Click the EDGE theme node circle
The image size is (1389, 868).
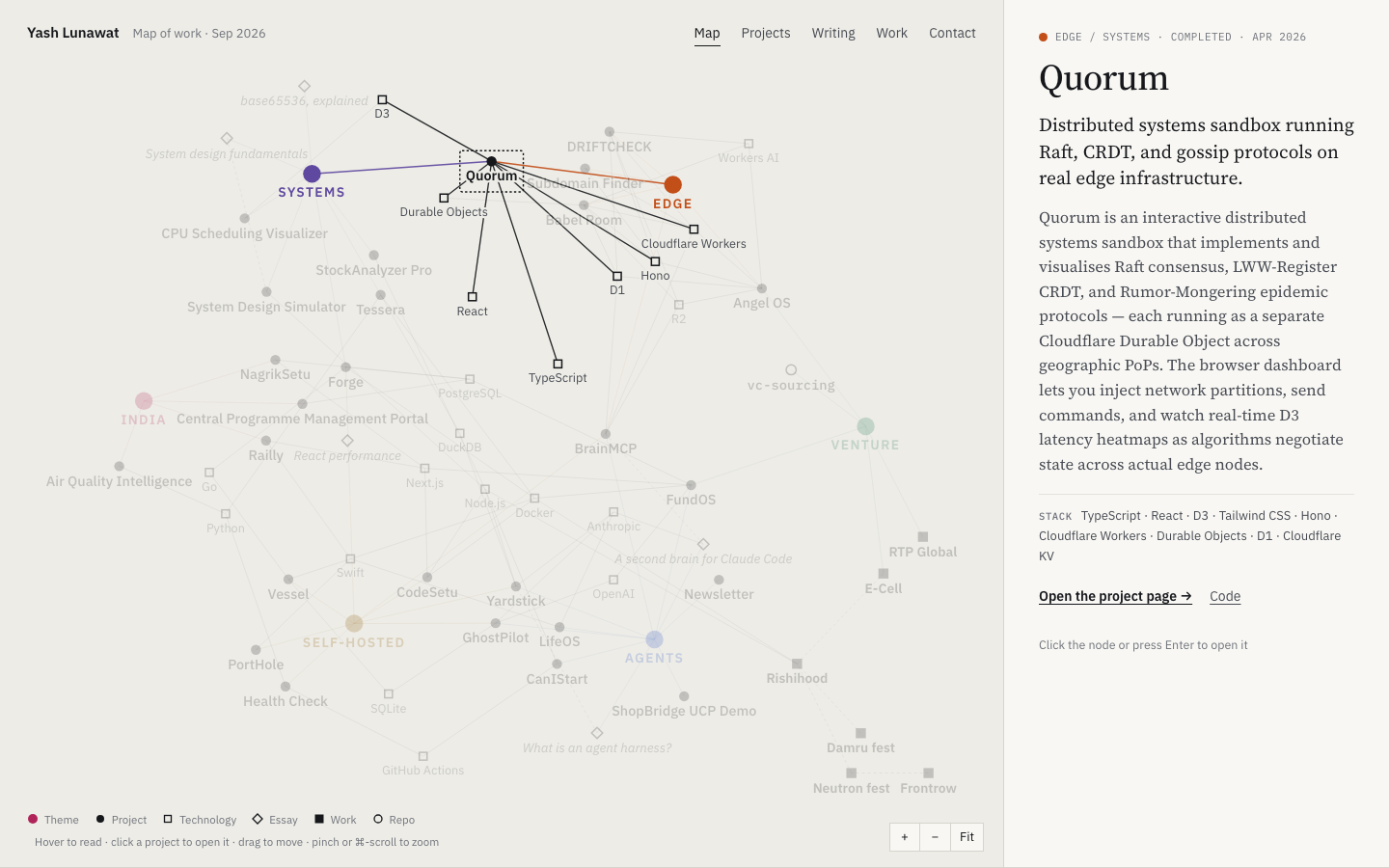point(673,184)
